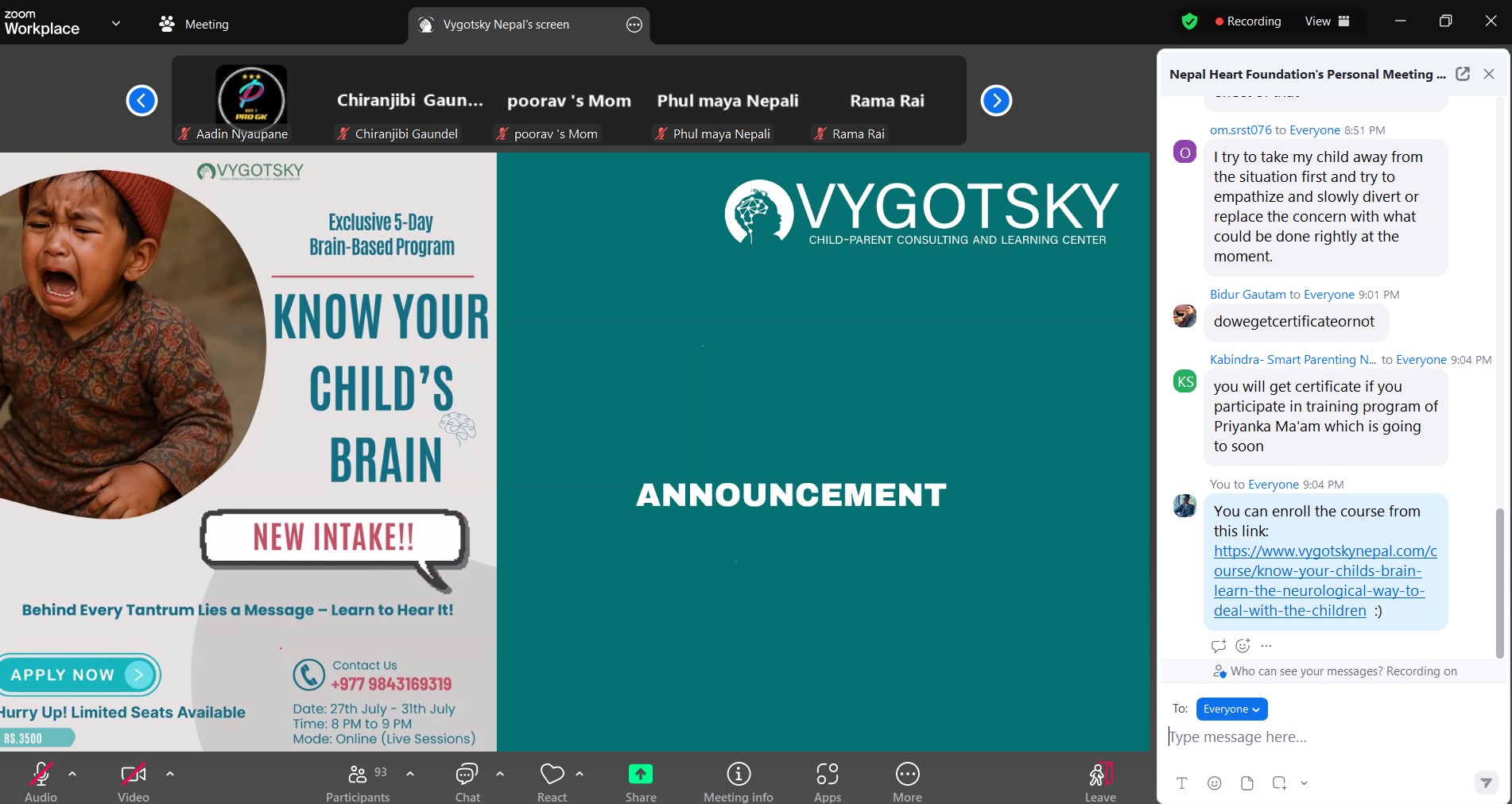Image resolution: width=1512 pixels, height=804 pixels.
Task: Select Vygotsky Nepal's screen tab
Action: [506, 25]
